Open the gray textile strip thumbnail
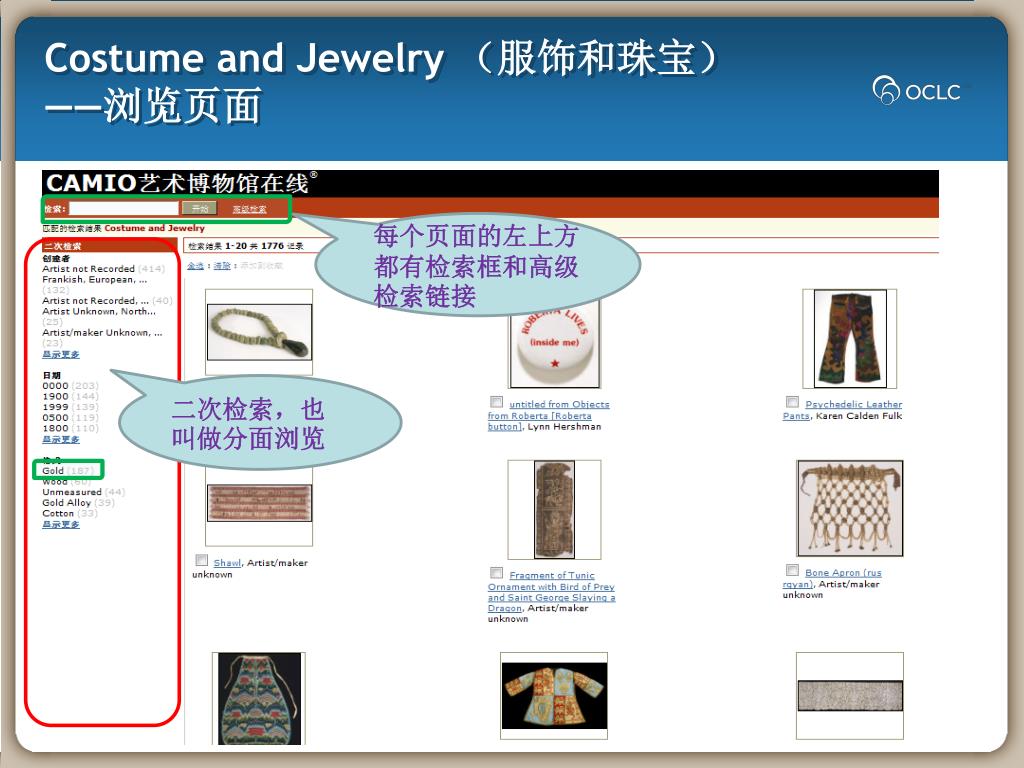The image size is (1024, 768). point(850,696)
